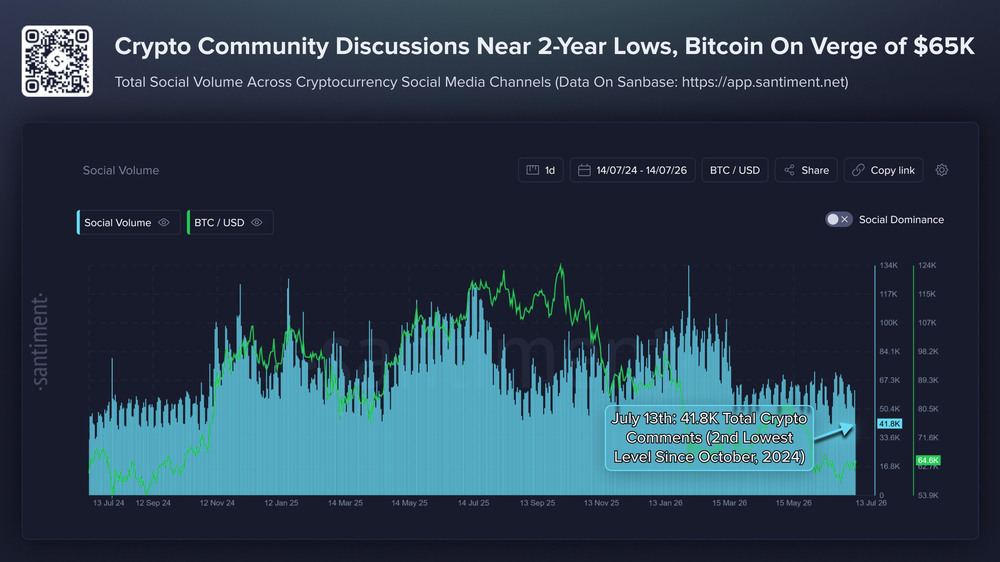This screenshot has width=1000, height=562.
Task: Click the santiment vertical watermark logo
Action: (40, 341)
